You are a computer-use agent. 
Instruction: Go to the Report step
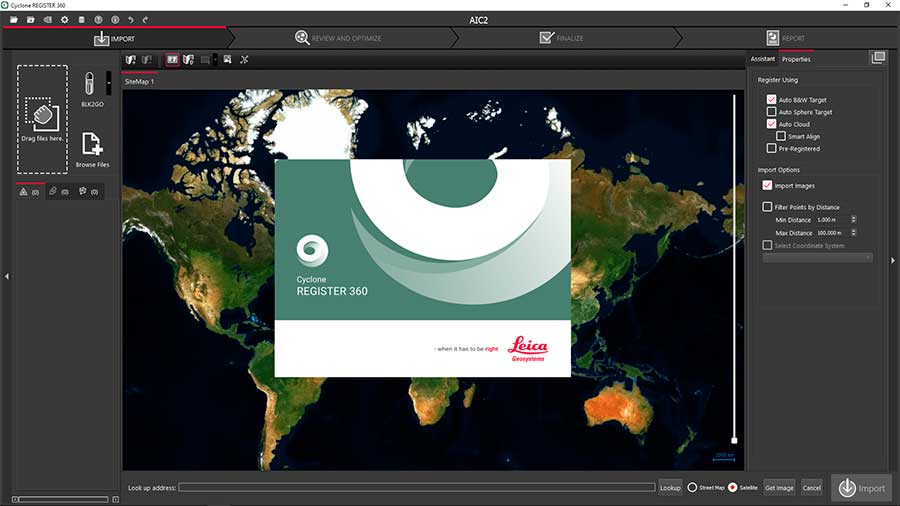[x=786, y=38]
